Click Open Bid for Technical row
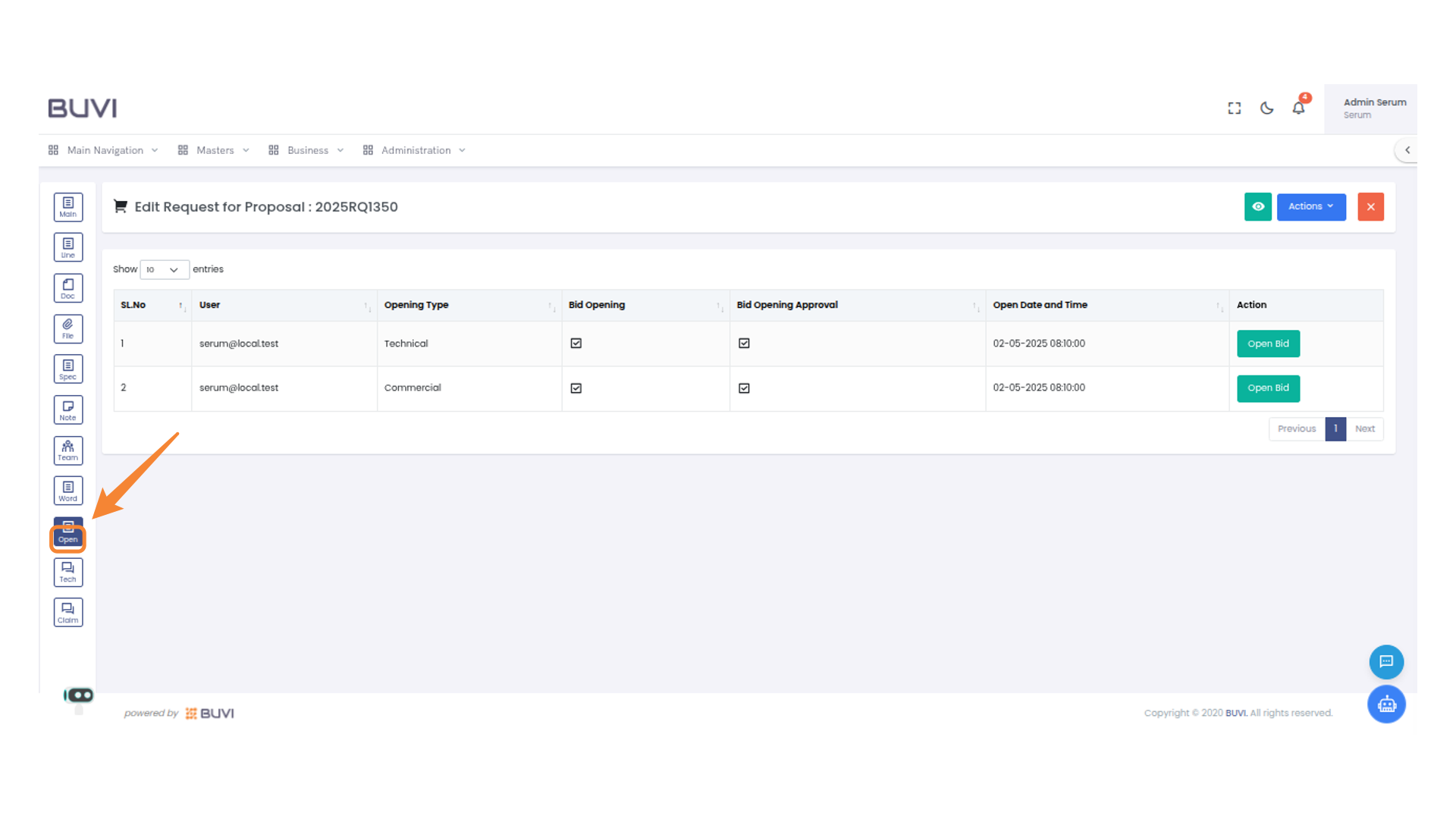1456x819 pixels. (x=1268, y=344)
